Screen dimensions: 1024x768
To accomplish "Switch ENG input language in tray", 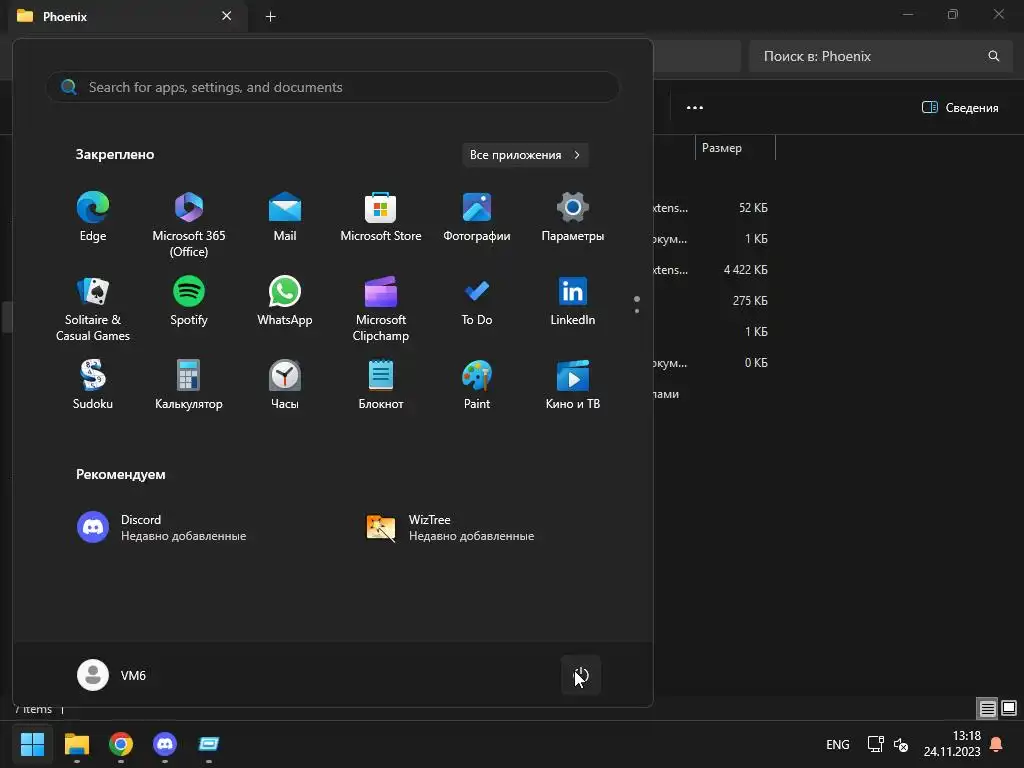I will (838, 744).
